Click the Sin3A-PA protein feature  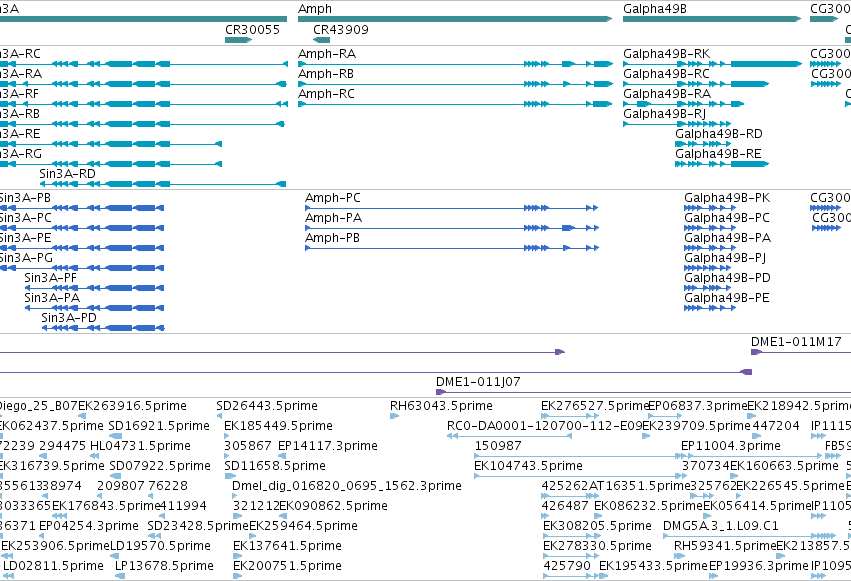tap(94, 308)
